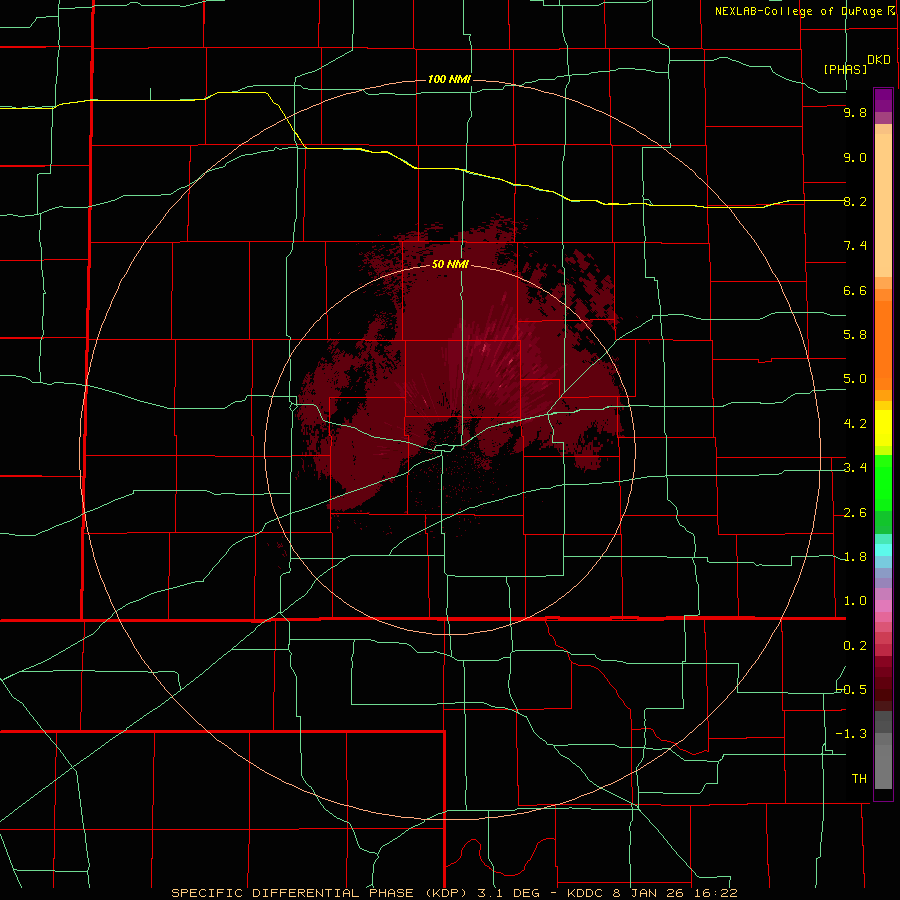Click the -1.3 scale value
This screenshot has height=900, width=900.
pyautogui.click(x=852, y=734)
